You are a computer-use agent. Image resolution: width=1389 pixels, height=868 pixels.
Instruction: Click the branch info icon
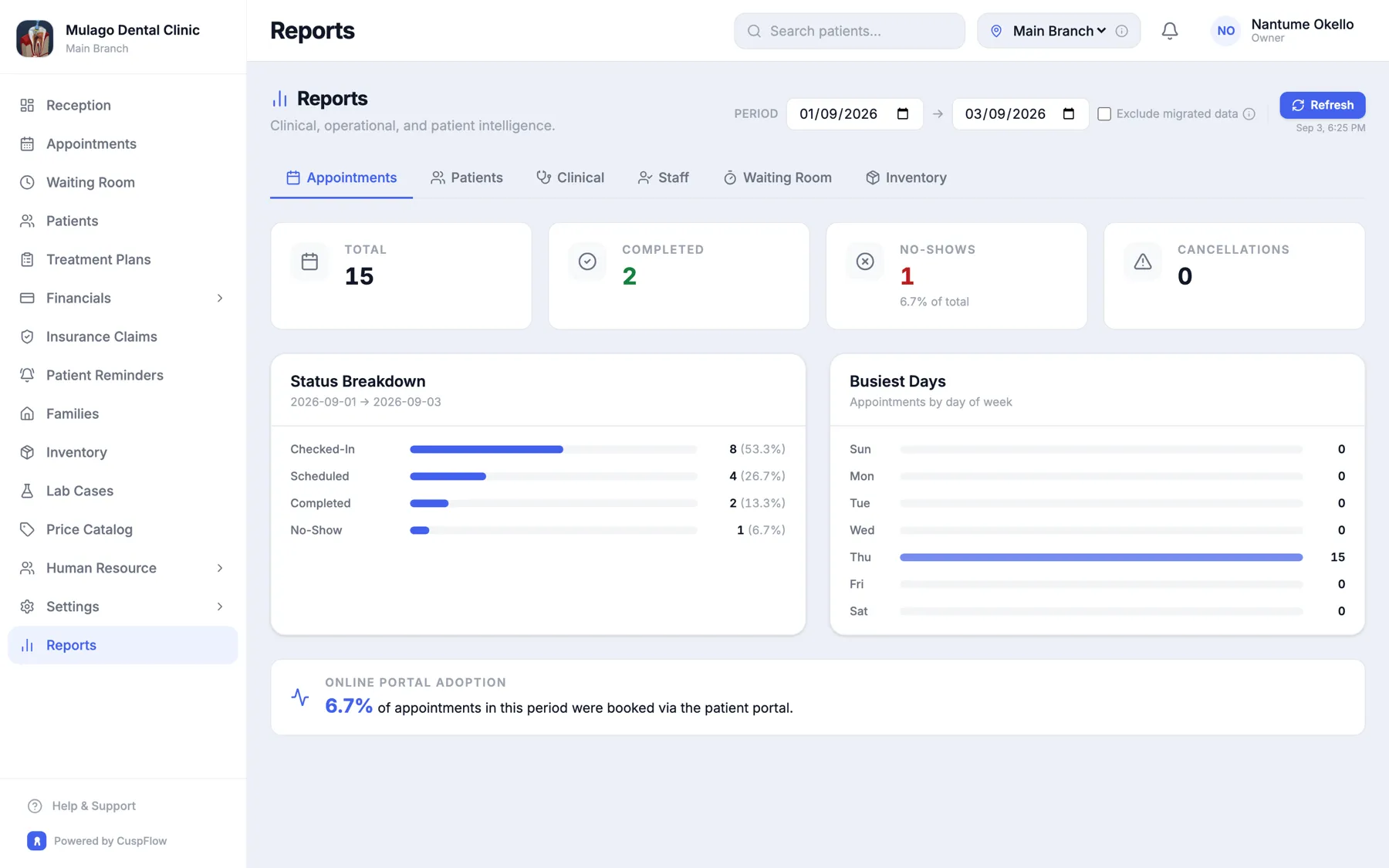[x=1122, y=31]
